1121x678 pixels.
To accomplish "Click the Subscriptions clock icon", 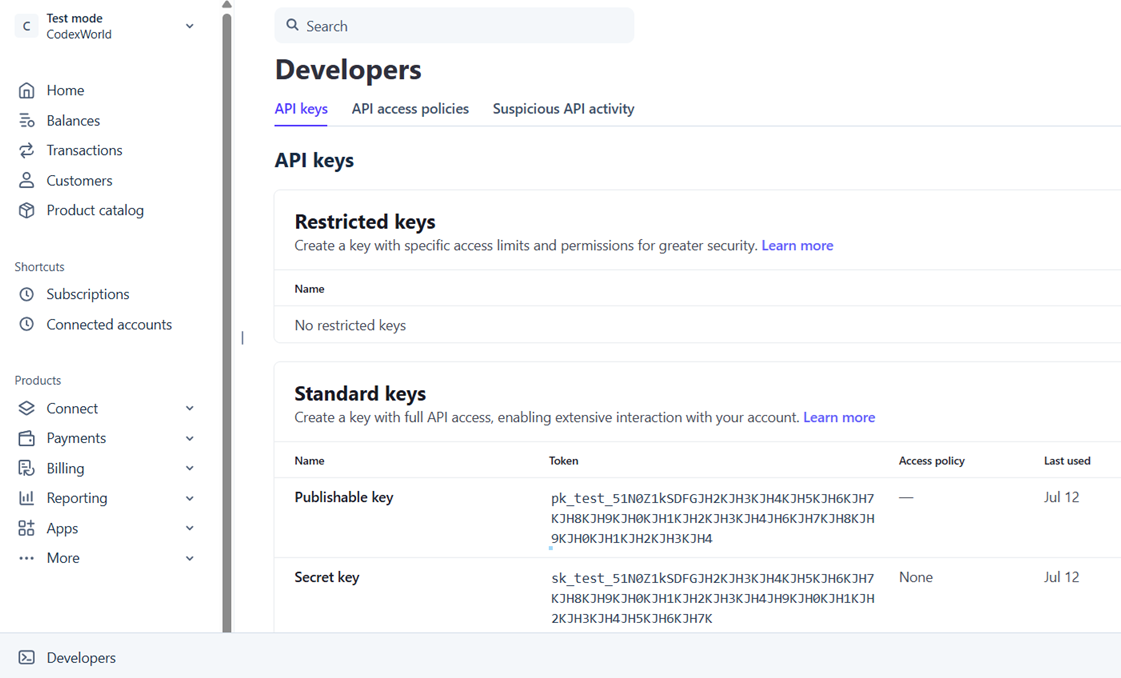I will [x=26, y=294].
